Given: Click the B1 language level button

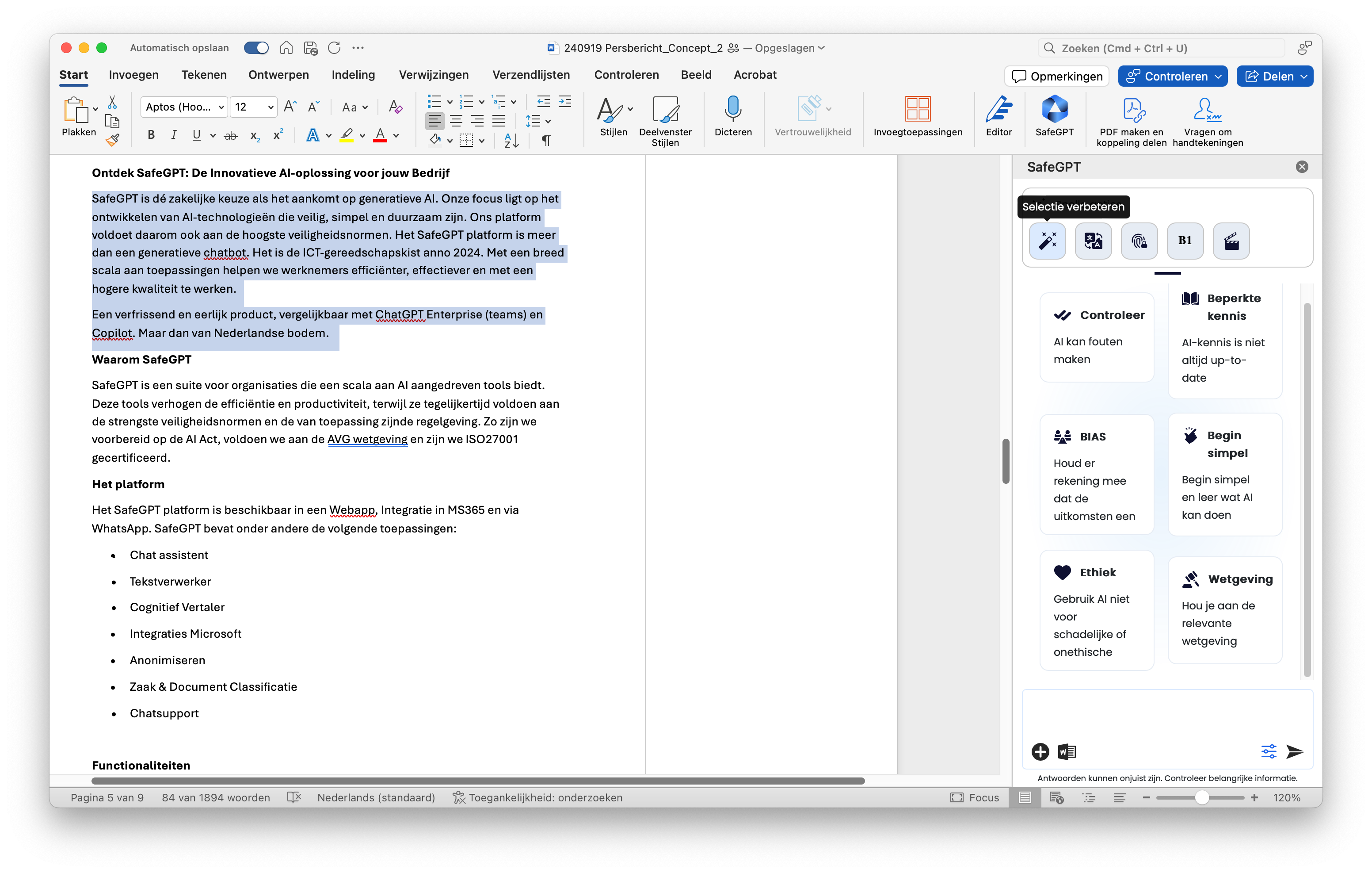Looking at the screenshot, I should pos(1185,241).
